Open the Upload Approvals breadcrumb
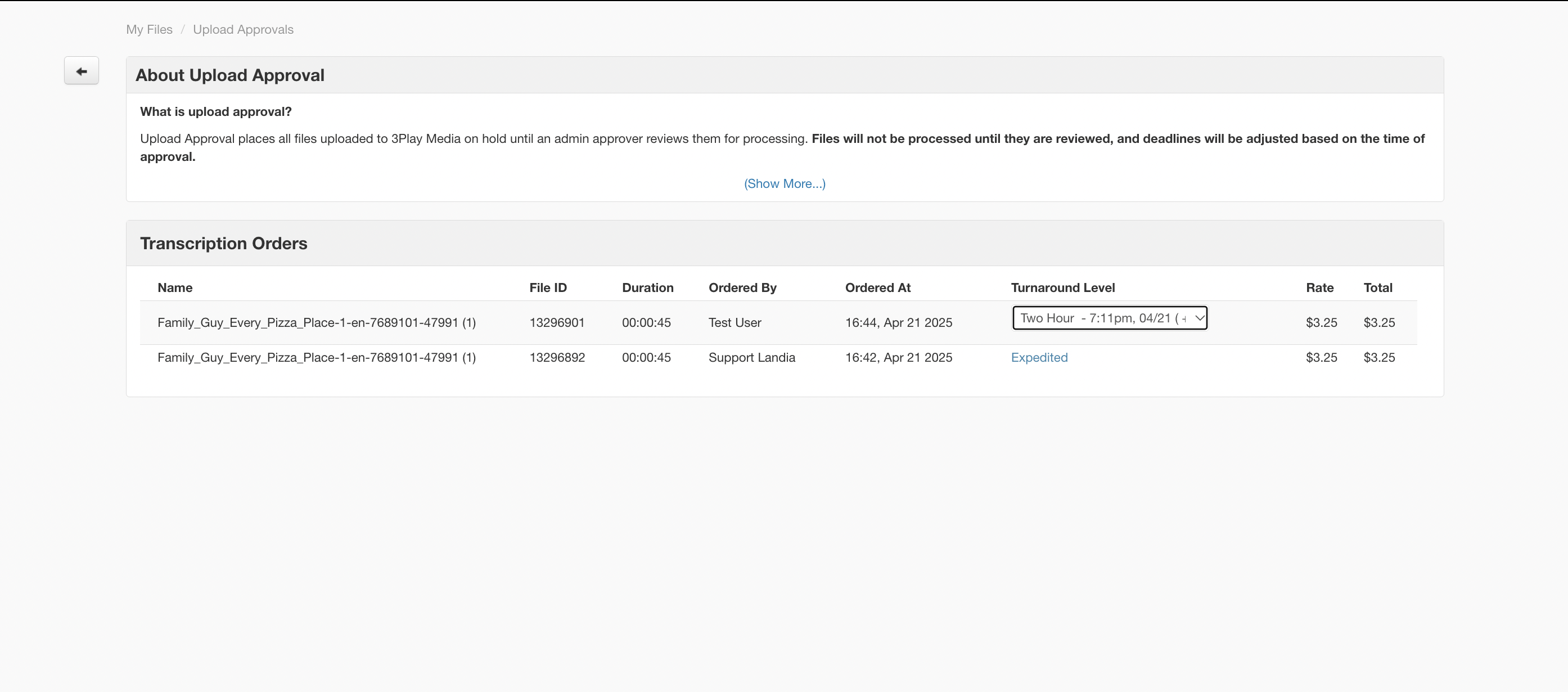Image resolution: width=1568 pixels, height=692 pixels. 243,29
